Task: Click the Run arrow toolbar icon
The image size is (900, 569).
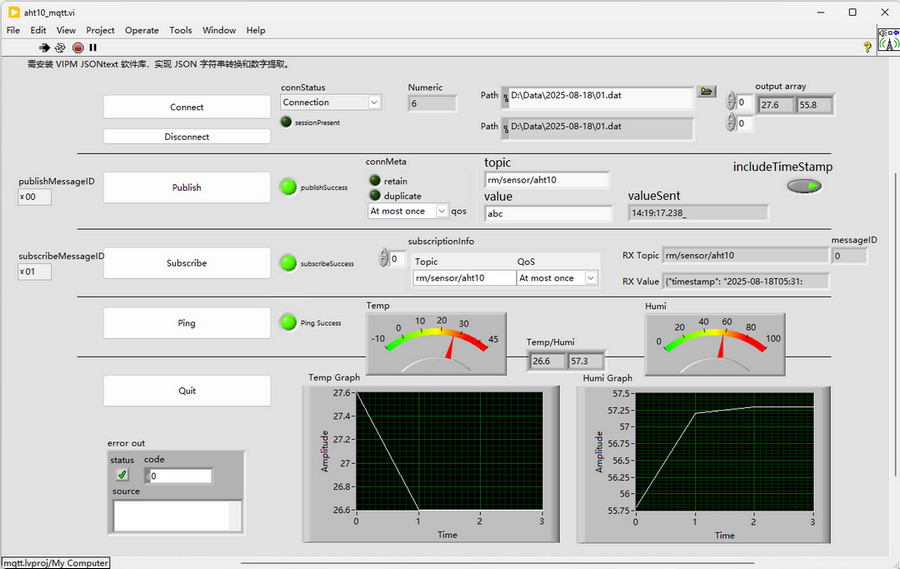Action: pos(44,48)
